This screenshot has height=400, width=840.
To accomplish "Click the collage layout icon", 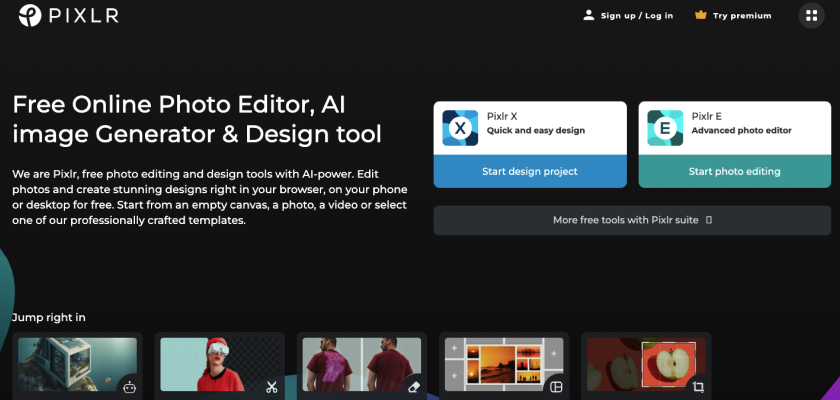I will (x=557, y=387).
